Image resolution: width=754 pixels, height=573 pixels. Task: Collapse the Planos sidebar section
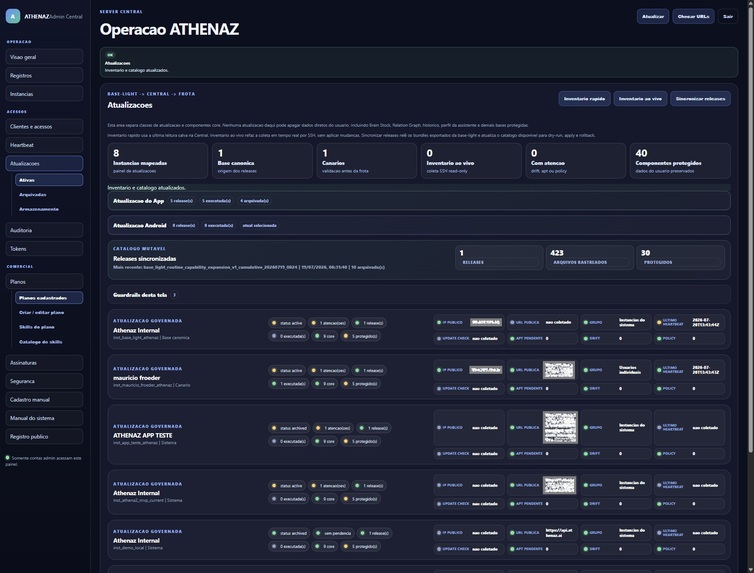point(44,282)
